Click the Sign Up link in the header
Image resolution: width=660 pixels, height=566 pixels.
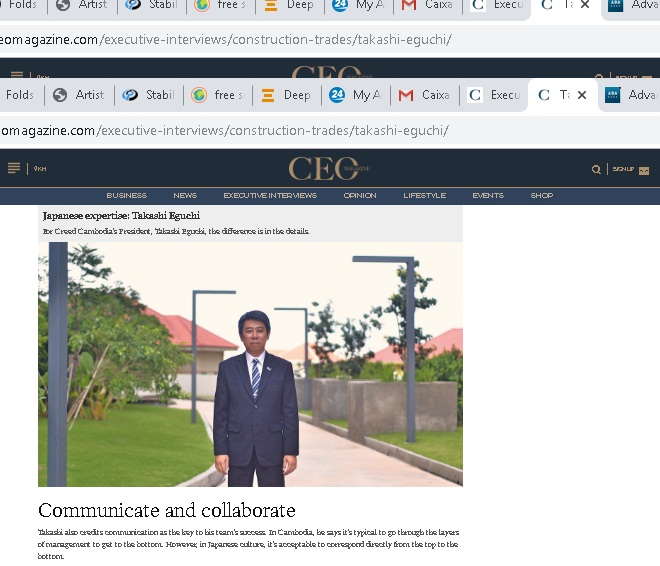pyautogui.click(x=623, y=170)
